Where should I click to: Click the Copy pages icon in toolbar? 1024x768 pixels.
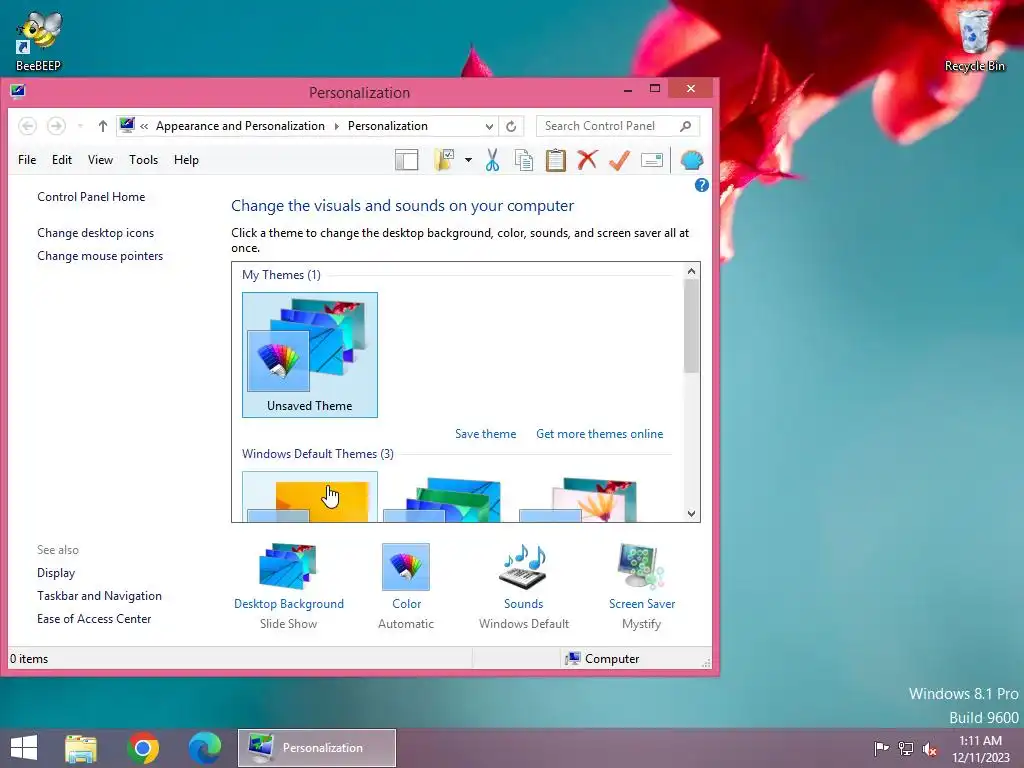click(x=524, y=160)
